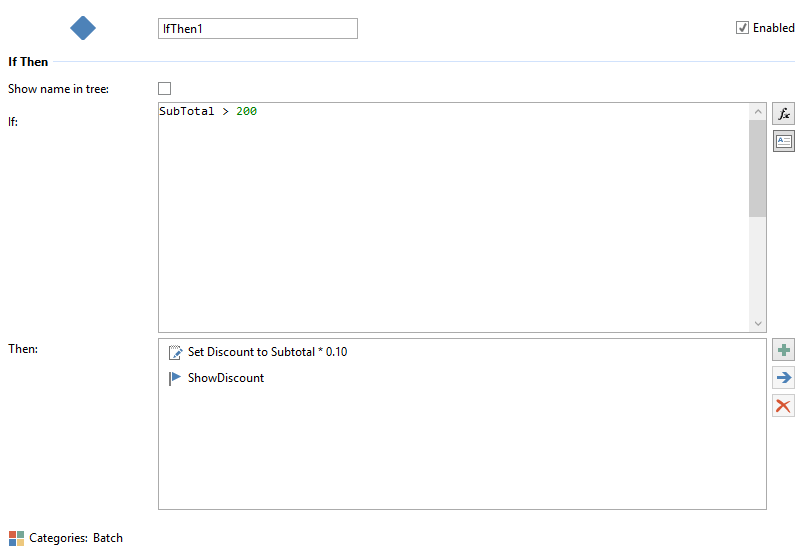
Task: Click the blue right arrow button
Action: point(784,378)
